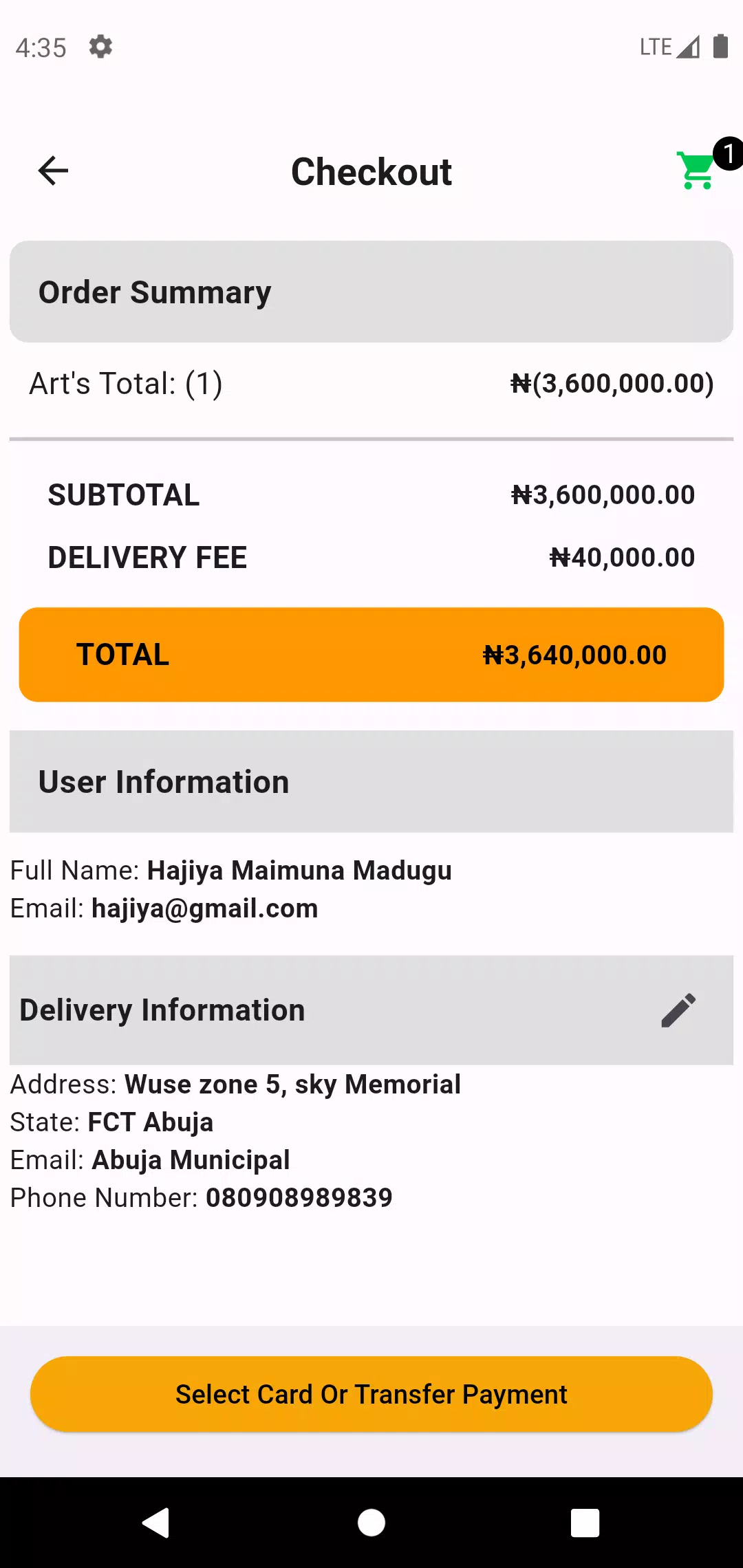
Task: Tap the phone number 080908989839
Action: pos(299,1197)
